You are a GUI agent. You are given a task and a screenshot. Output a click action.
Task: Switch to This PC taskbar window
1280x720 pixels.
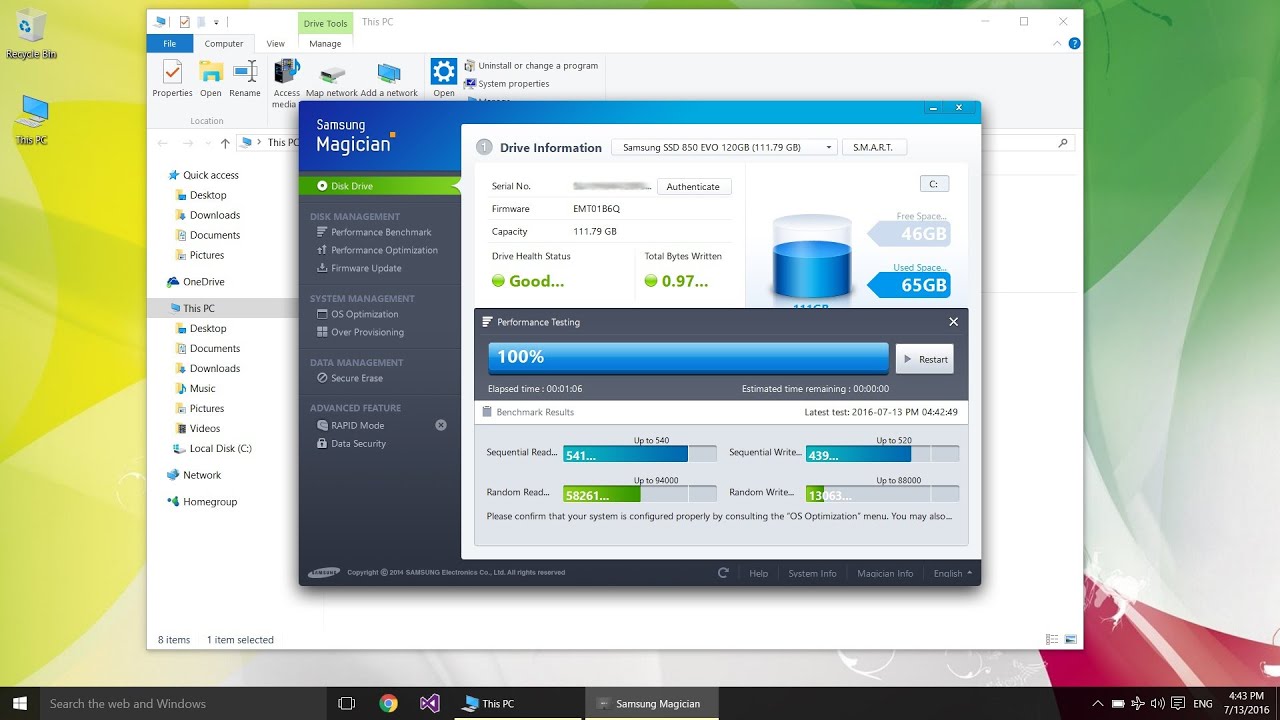coord(519,703)
